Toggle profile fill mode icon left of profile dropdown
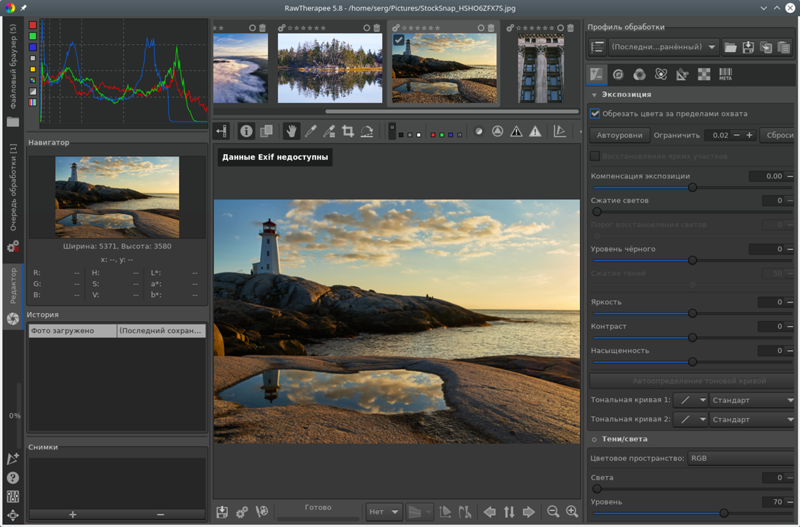800x527 pixels. [x=597, y=47]
